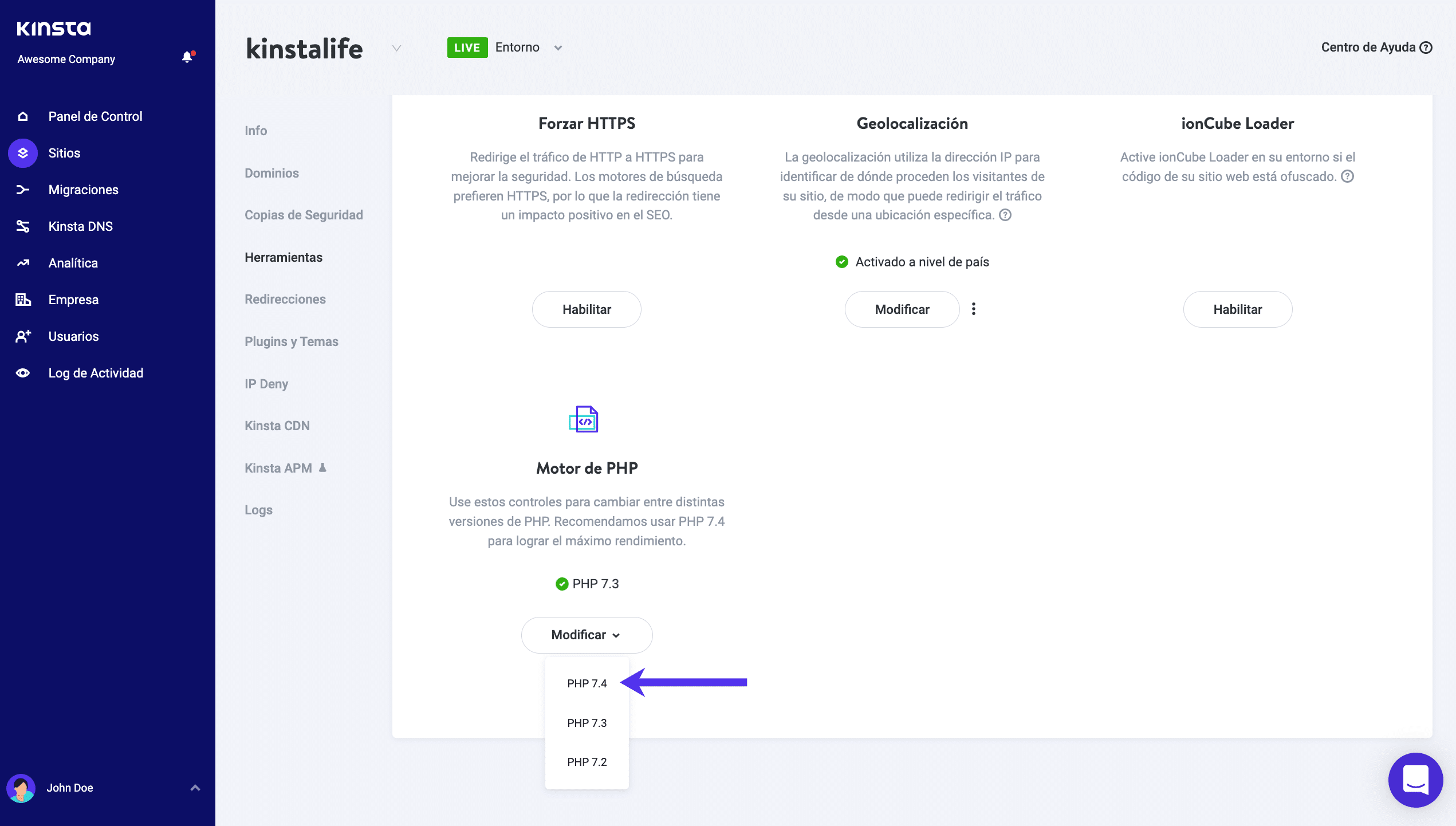The height and width of the screenshot is (826, 1456).
Task: Expand the kinstalife site selector chevron
Action: (x=396, y=48)
